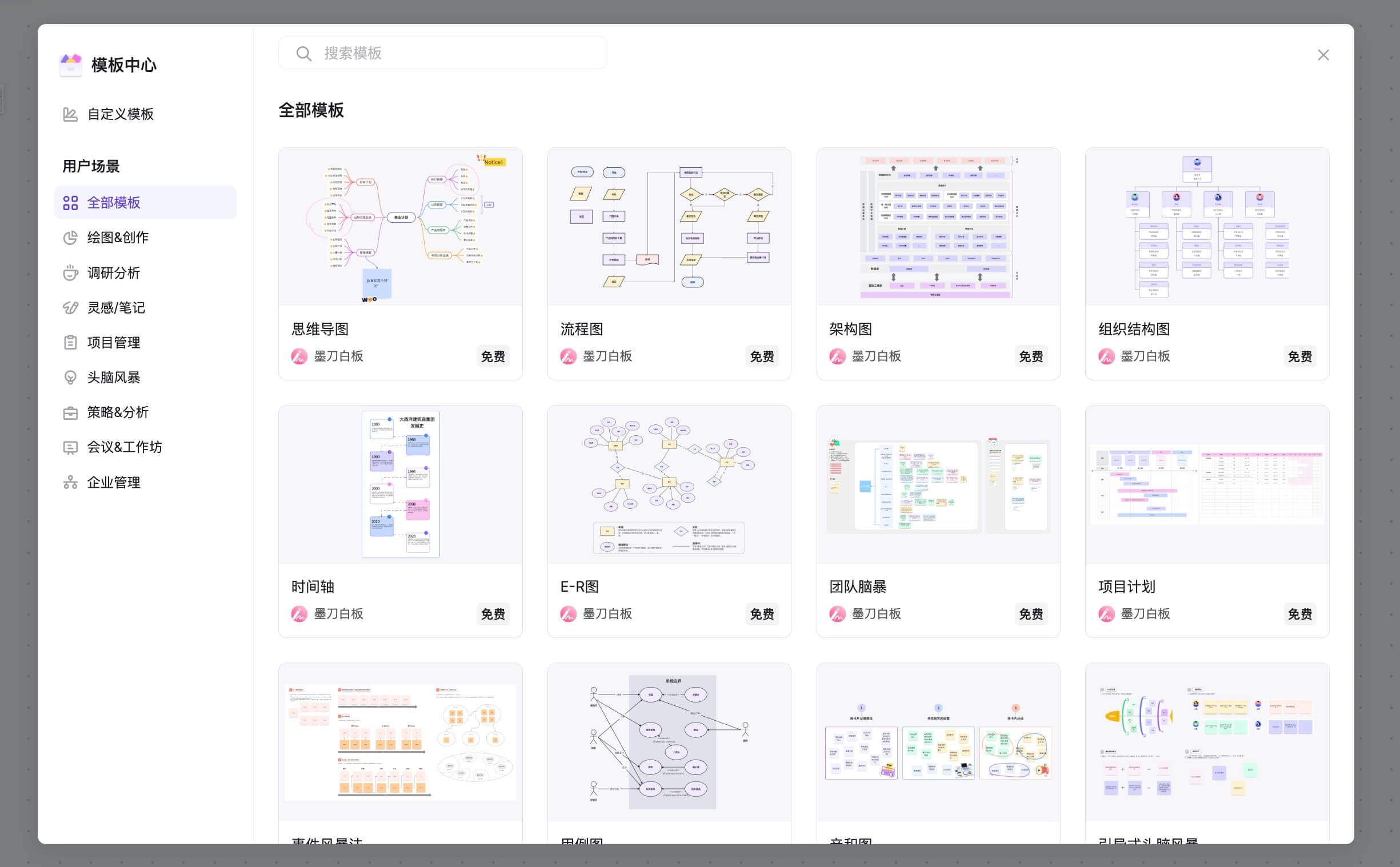Open the 流程图 template preview
Screen dimensions: 1400x867
pos(669,227)
